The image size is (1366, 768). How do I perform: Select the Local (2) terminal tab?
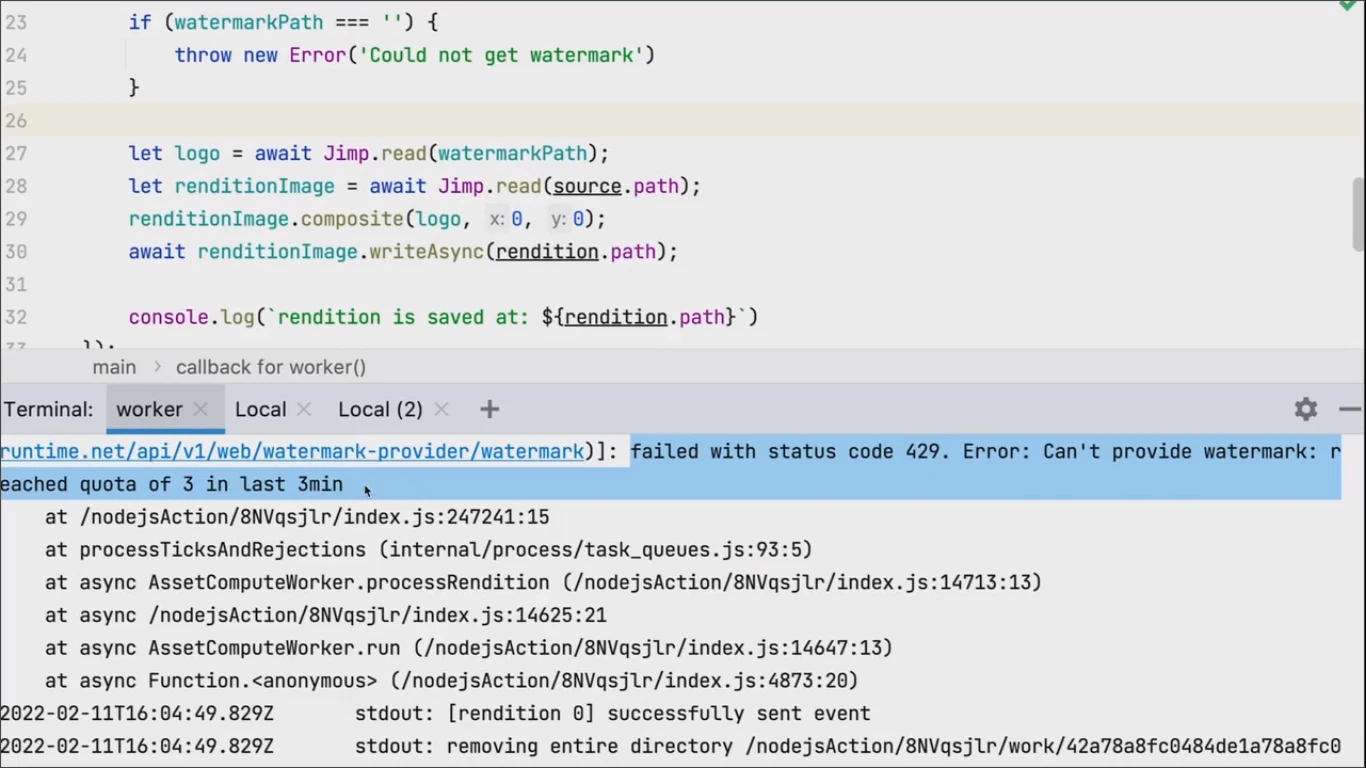(x=380, y=409)
